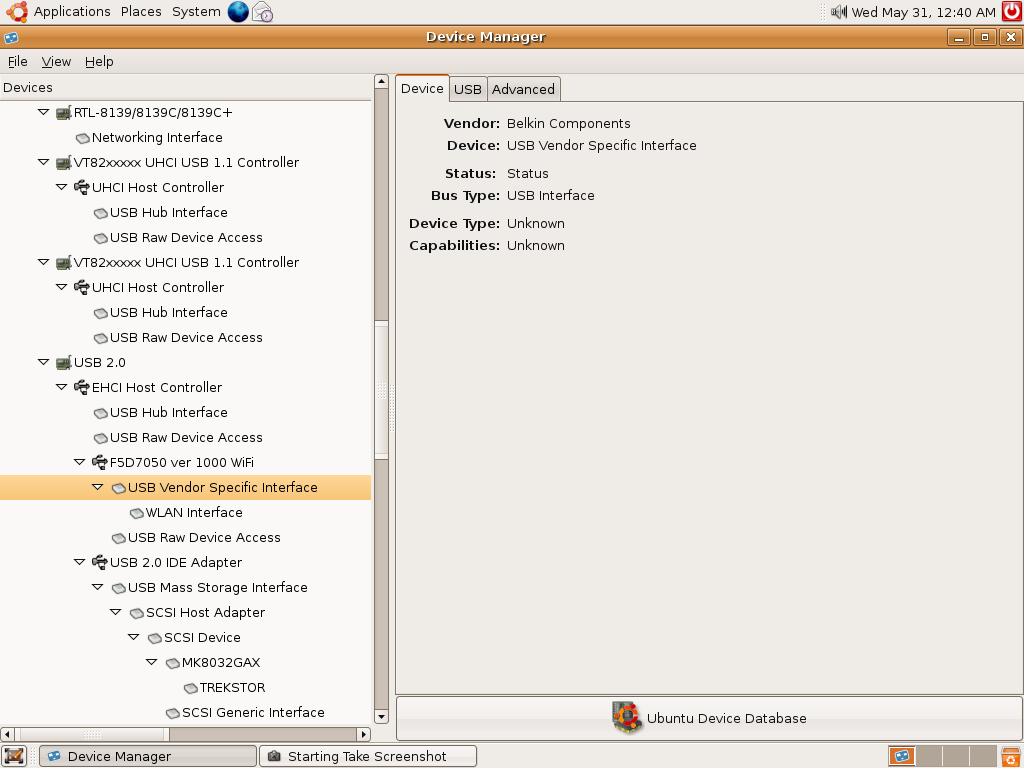Viewport: 1024px width, 768px height.
Task: Switch to the USB tab
Action: 468,89
